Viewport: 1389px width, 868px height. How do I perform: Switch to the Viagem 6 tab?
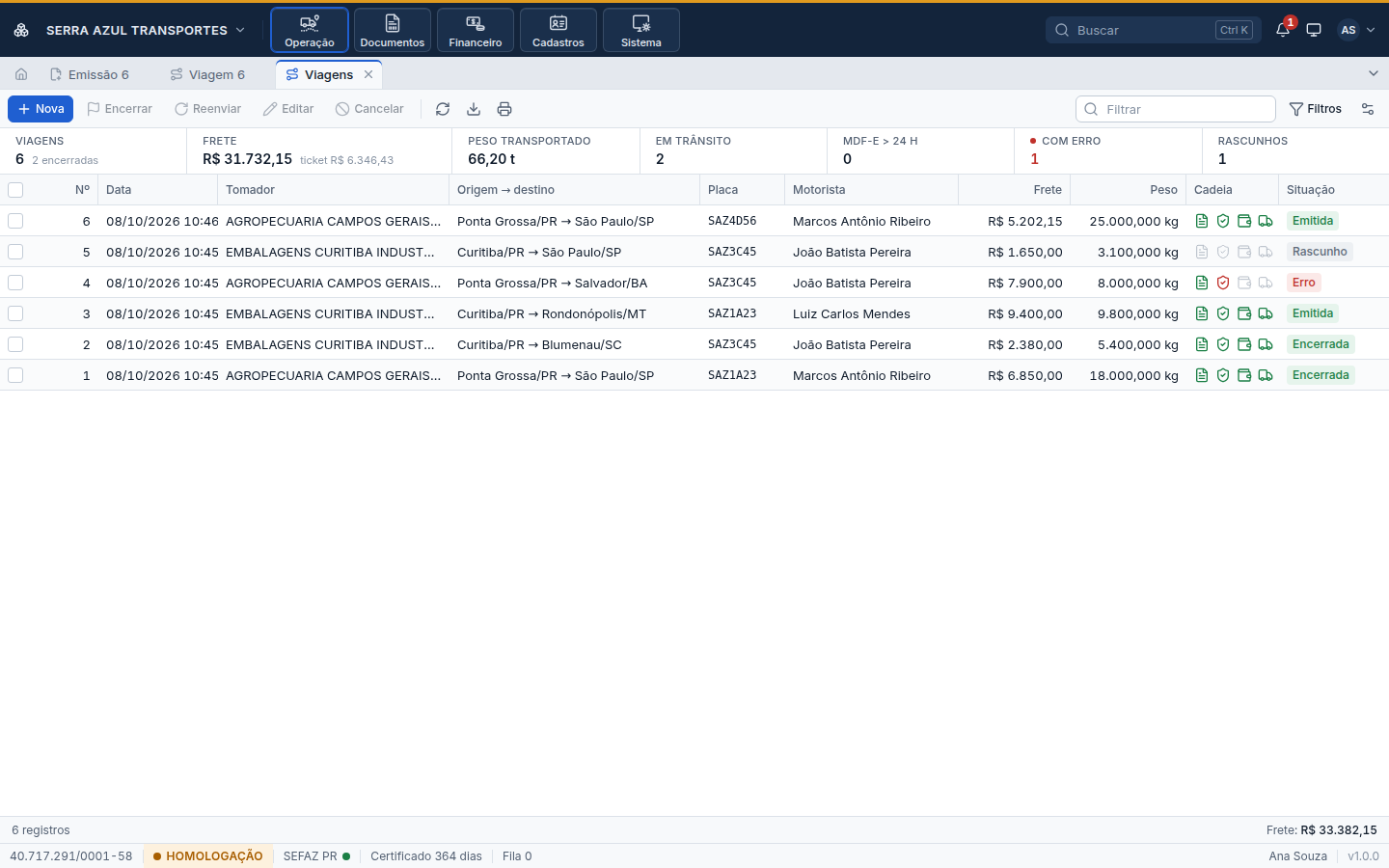tap(207, 74)
